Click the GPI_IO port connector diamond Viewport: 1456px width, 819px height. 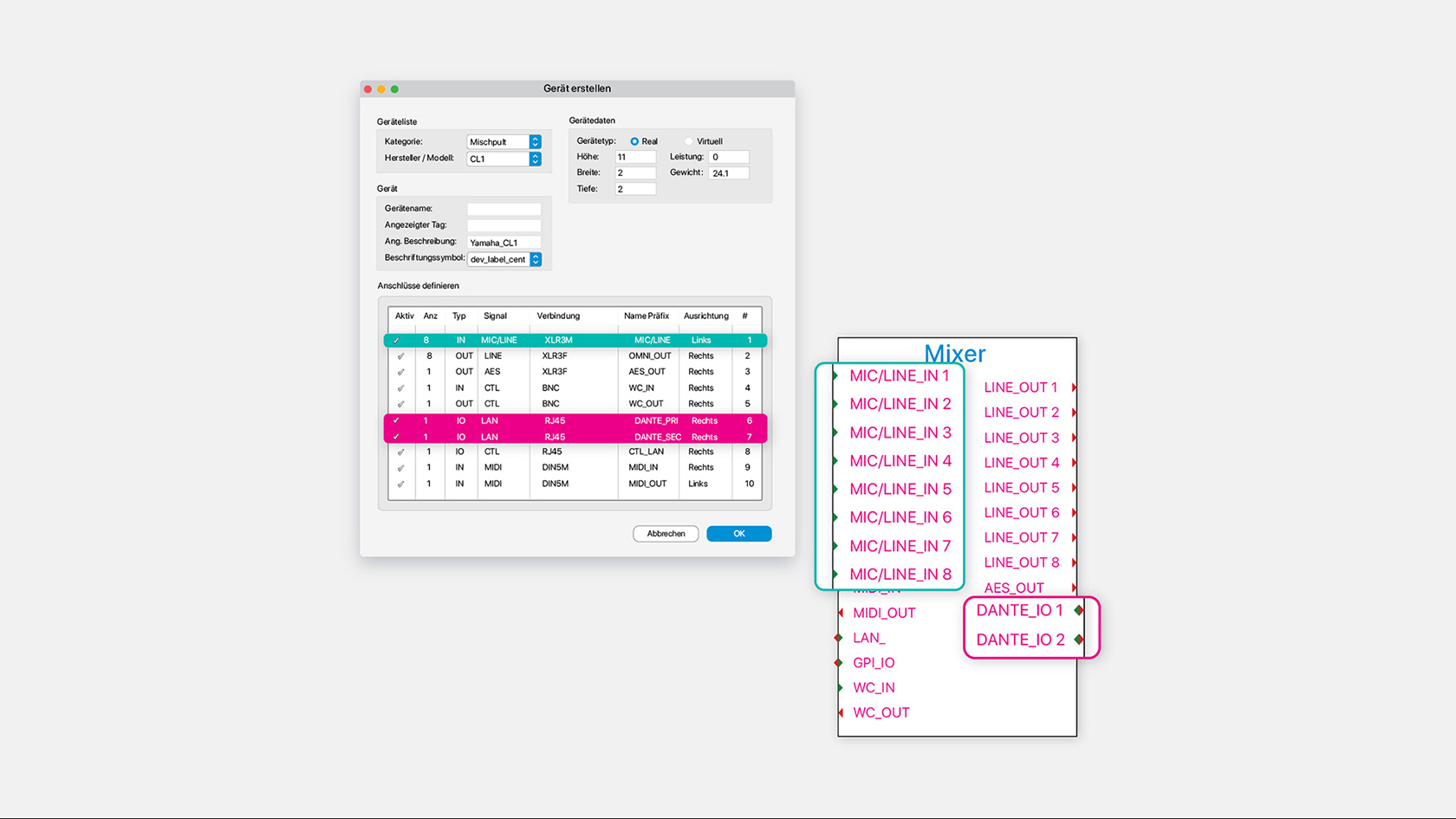pos(838,663)
